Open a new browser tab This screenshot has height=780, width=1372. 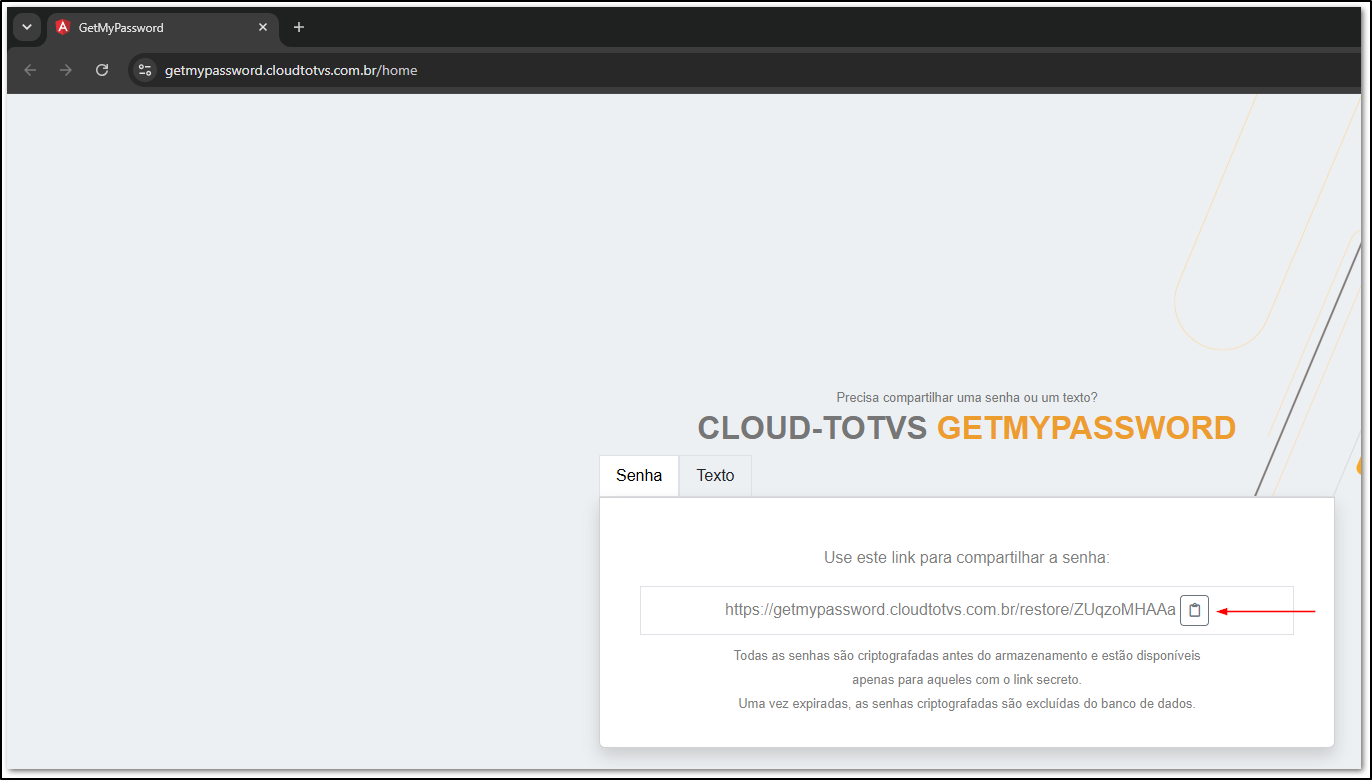pyautogui.click(x=298, y=27)
